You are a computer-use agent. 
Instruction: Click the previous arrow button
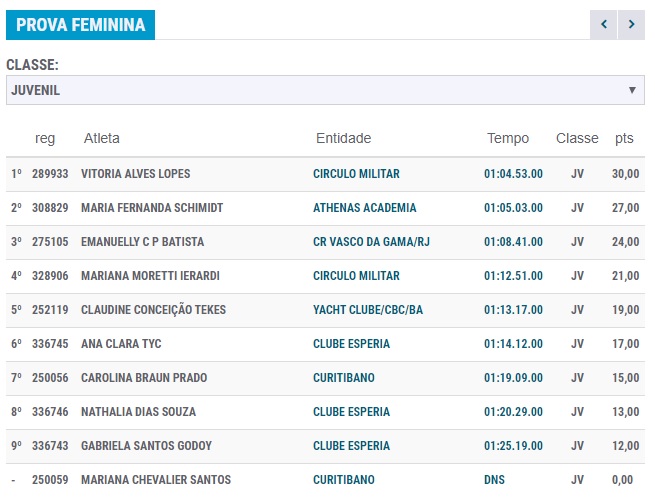coord(604,24)
